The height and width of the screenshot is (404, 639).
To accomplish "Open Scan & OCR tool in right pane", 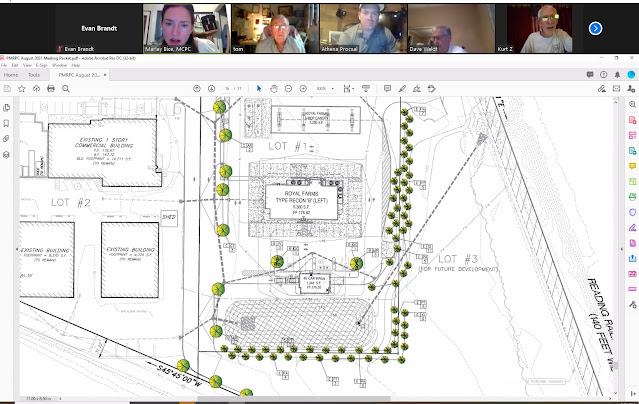I will pyautogui.click(x=632, y=197).
